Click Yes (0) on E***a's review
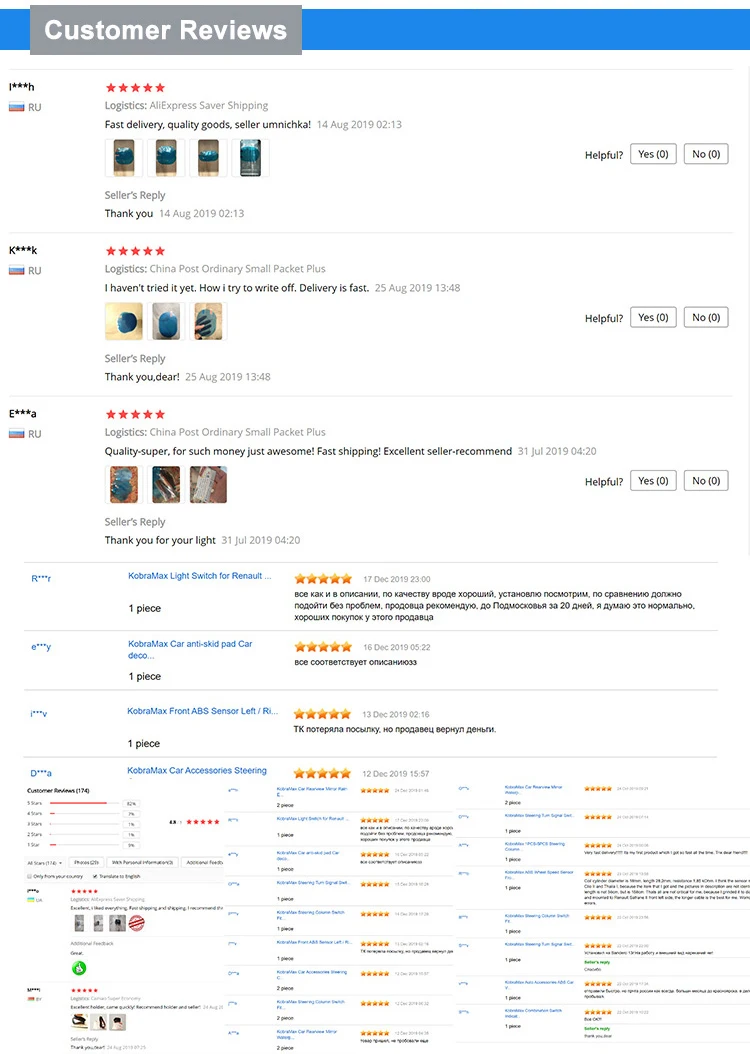750x1054 pixels. pyautogui.click(x=653, y=481)
